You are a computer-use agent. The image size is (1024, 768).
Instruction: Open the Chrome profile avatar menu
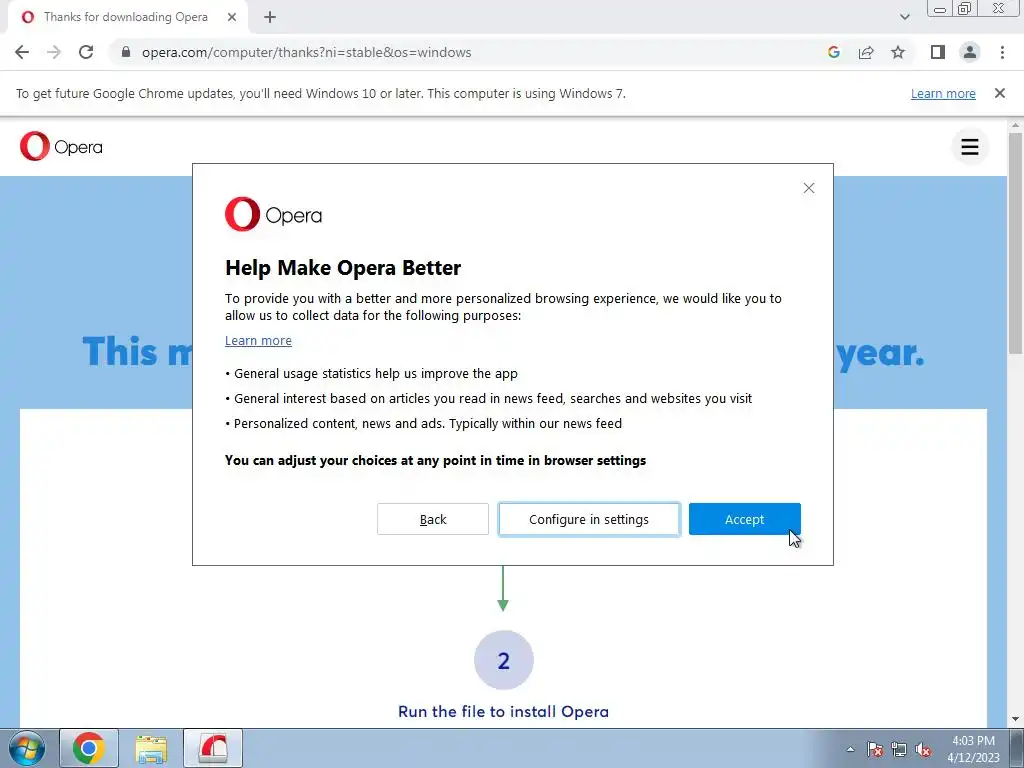(x=970, y=52)
